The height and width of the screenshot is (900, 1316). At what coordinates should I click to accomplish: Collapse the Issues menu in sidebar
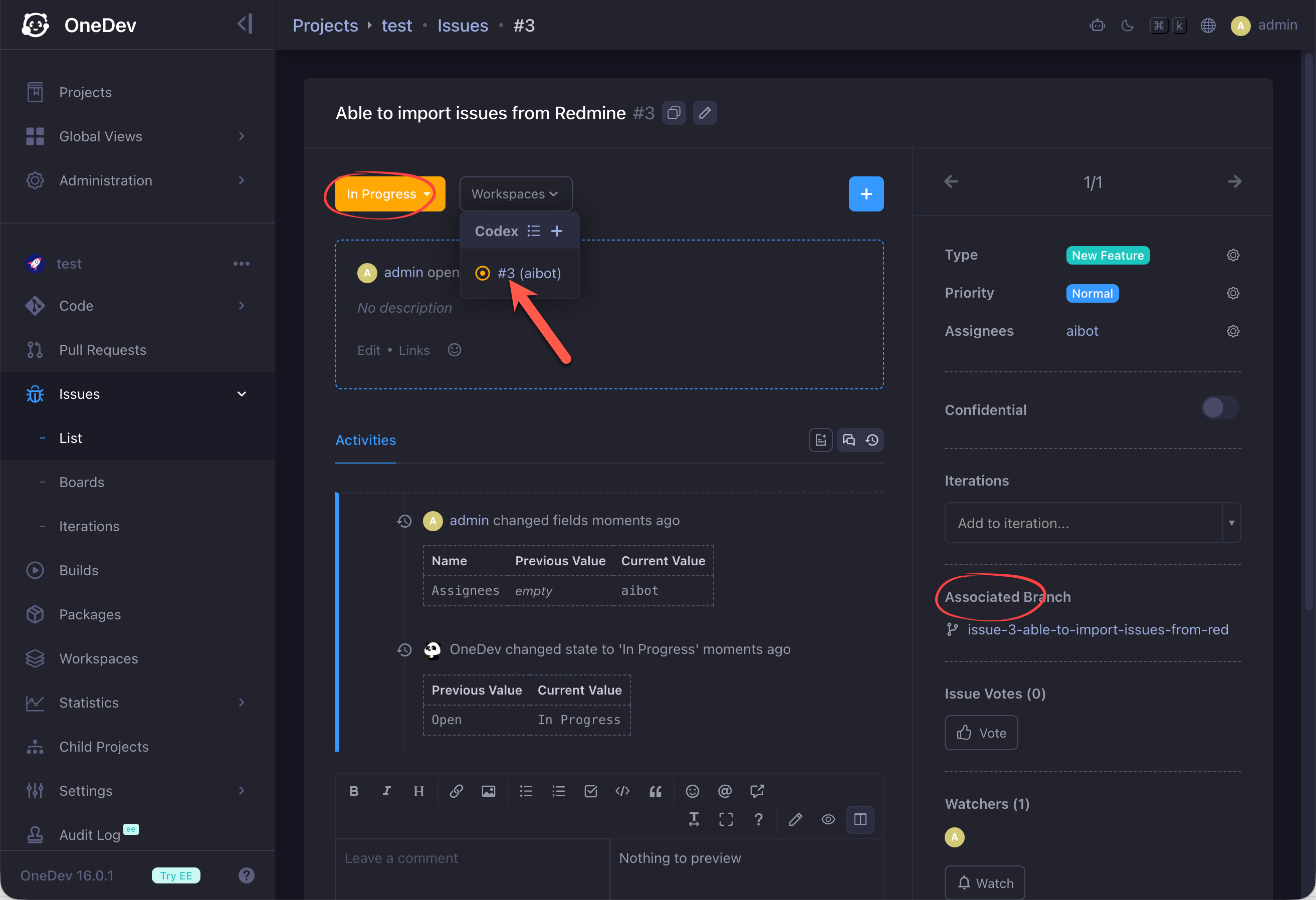click(x=137, y=394)
